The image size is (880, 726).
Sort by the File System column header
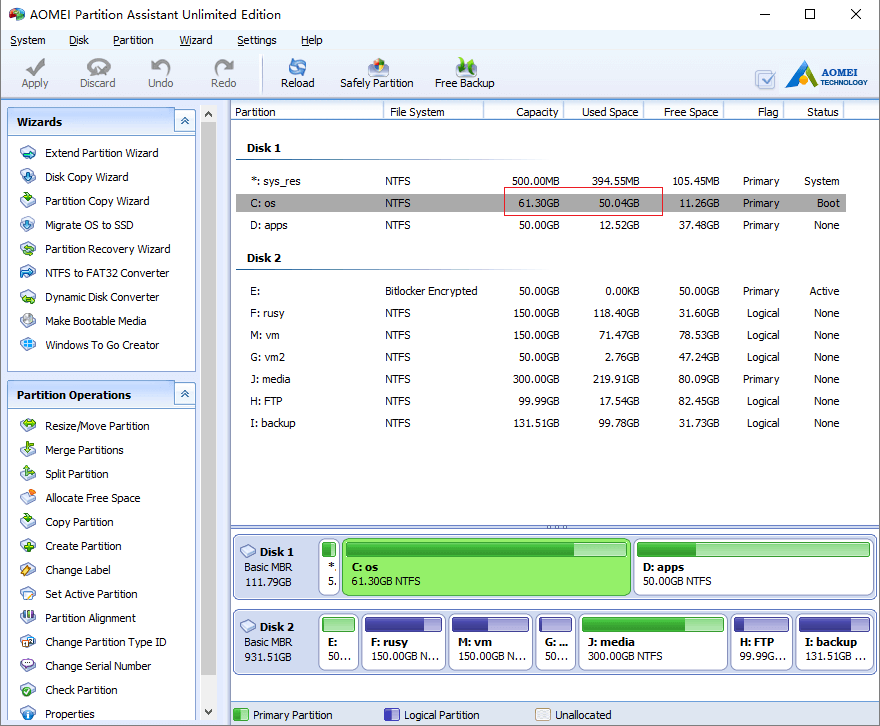(433, 112)
